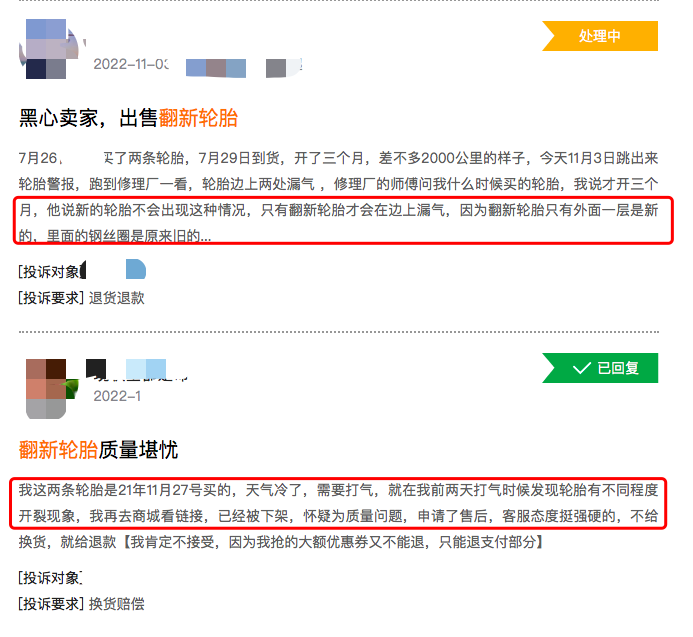Select the orange 处理中 status badge
Screen dimensions: 693x637
[600, 36]
